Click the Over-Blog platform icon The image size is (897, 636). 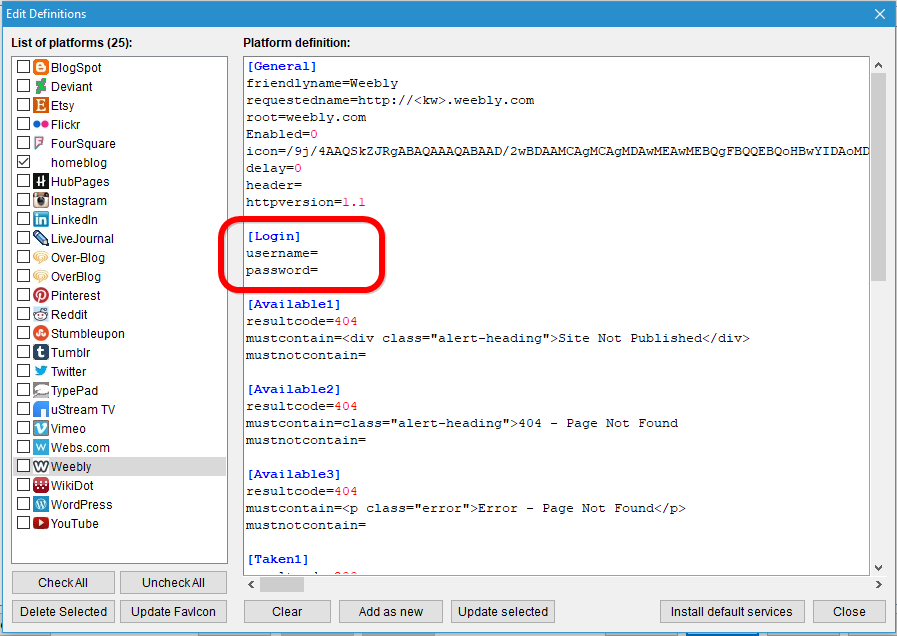[41, 257]
